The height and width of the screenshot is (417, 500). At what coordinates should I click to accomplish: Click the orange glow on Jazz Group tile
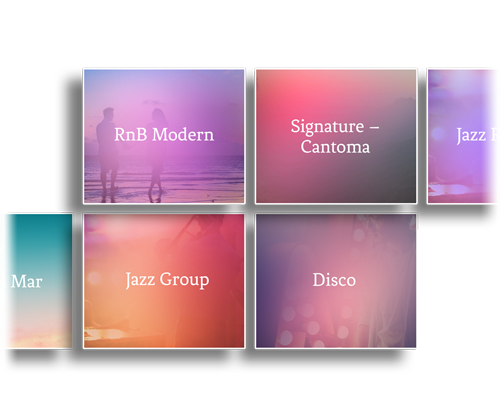[133, 313]
